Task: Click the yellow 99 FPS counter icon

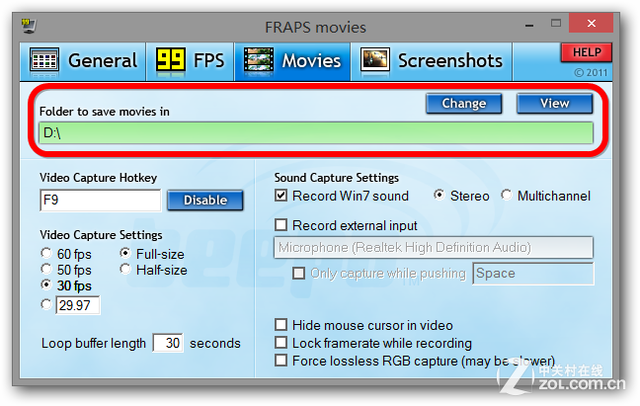Action: [171, 62]
